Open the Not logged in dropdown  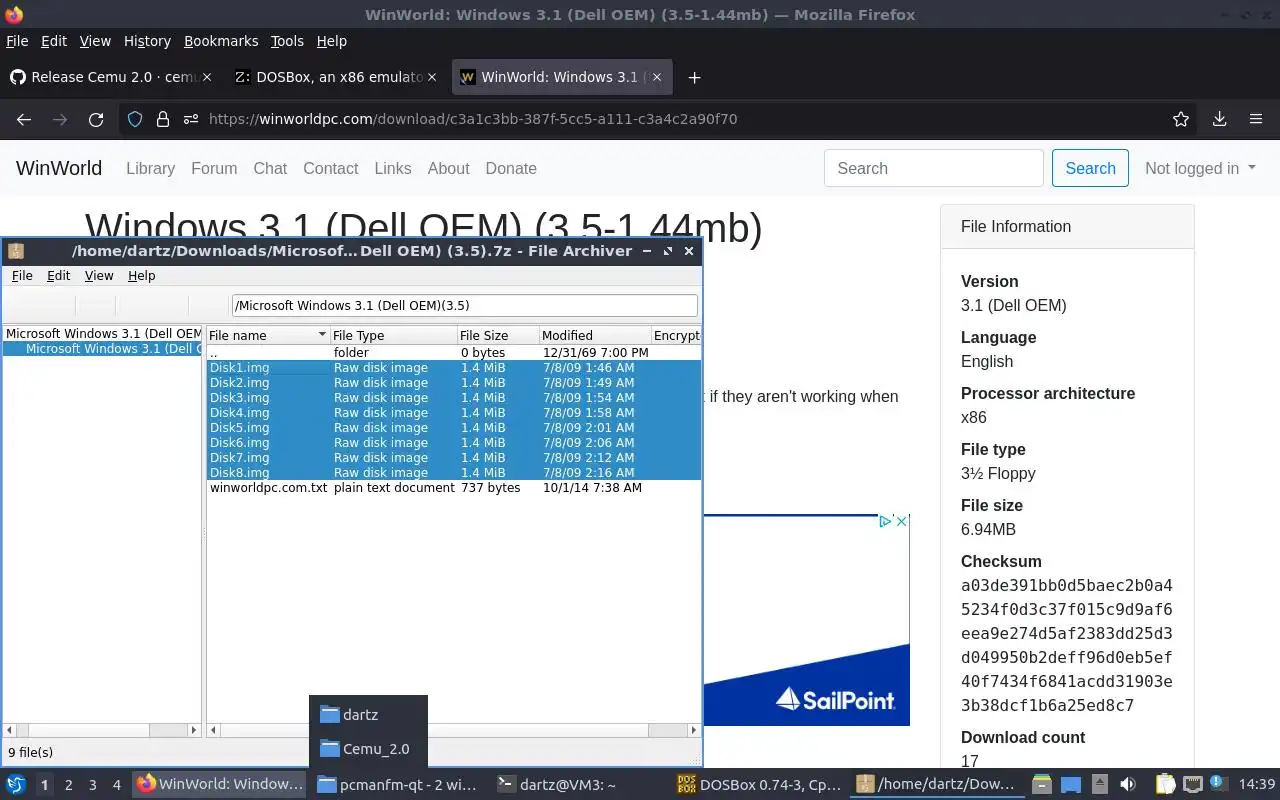1200,168
